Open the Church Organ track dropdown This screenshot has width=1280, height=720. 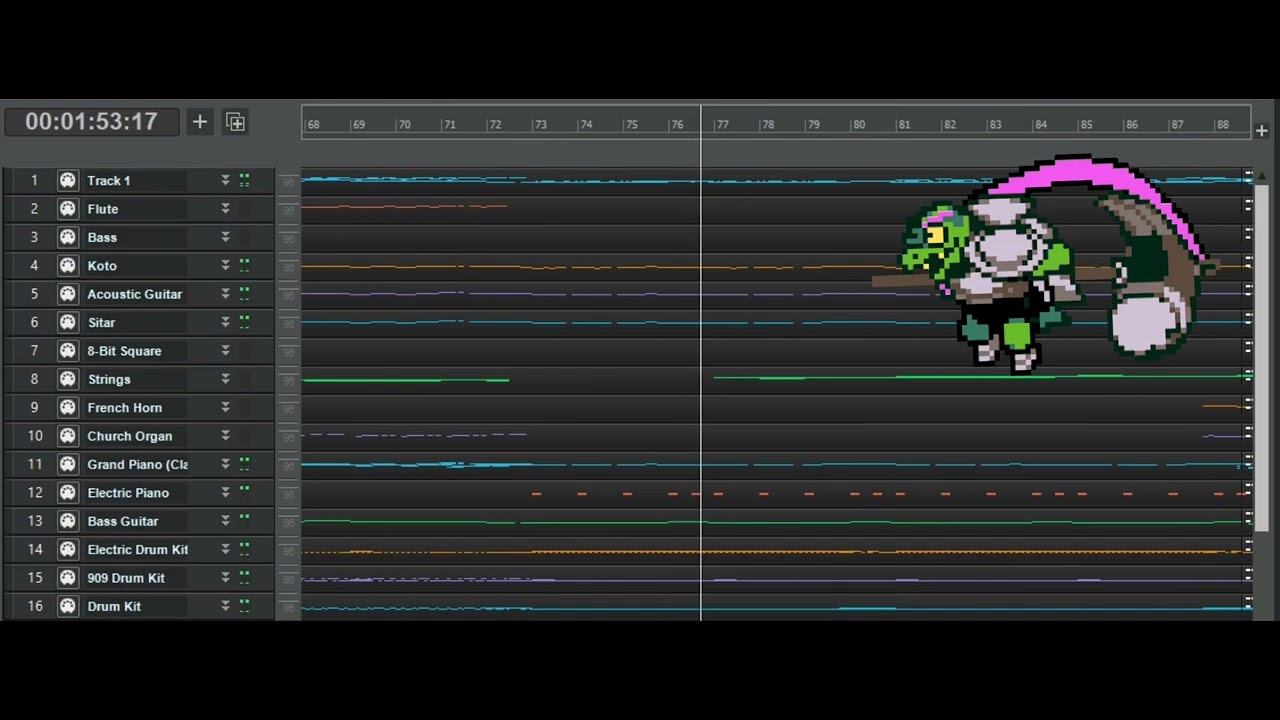(225, 436)
